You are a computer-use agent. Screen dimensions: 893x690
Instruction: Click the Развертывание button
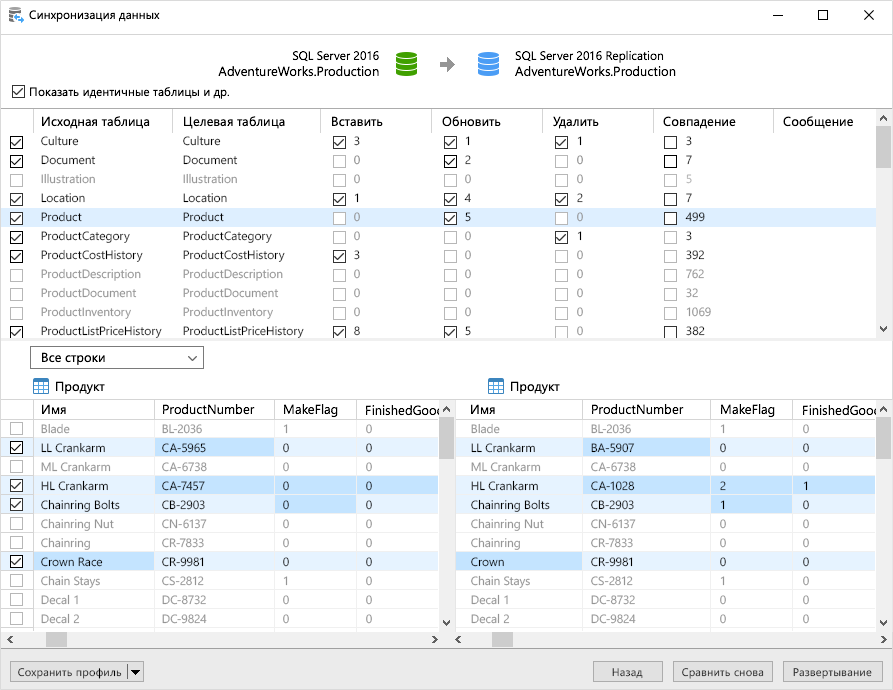(832, 672)
